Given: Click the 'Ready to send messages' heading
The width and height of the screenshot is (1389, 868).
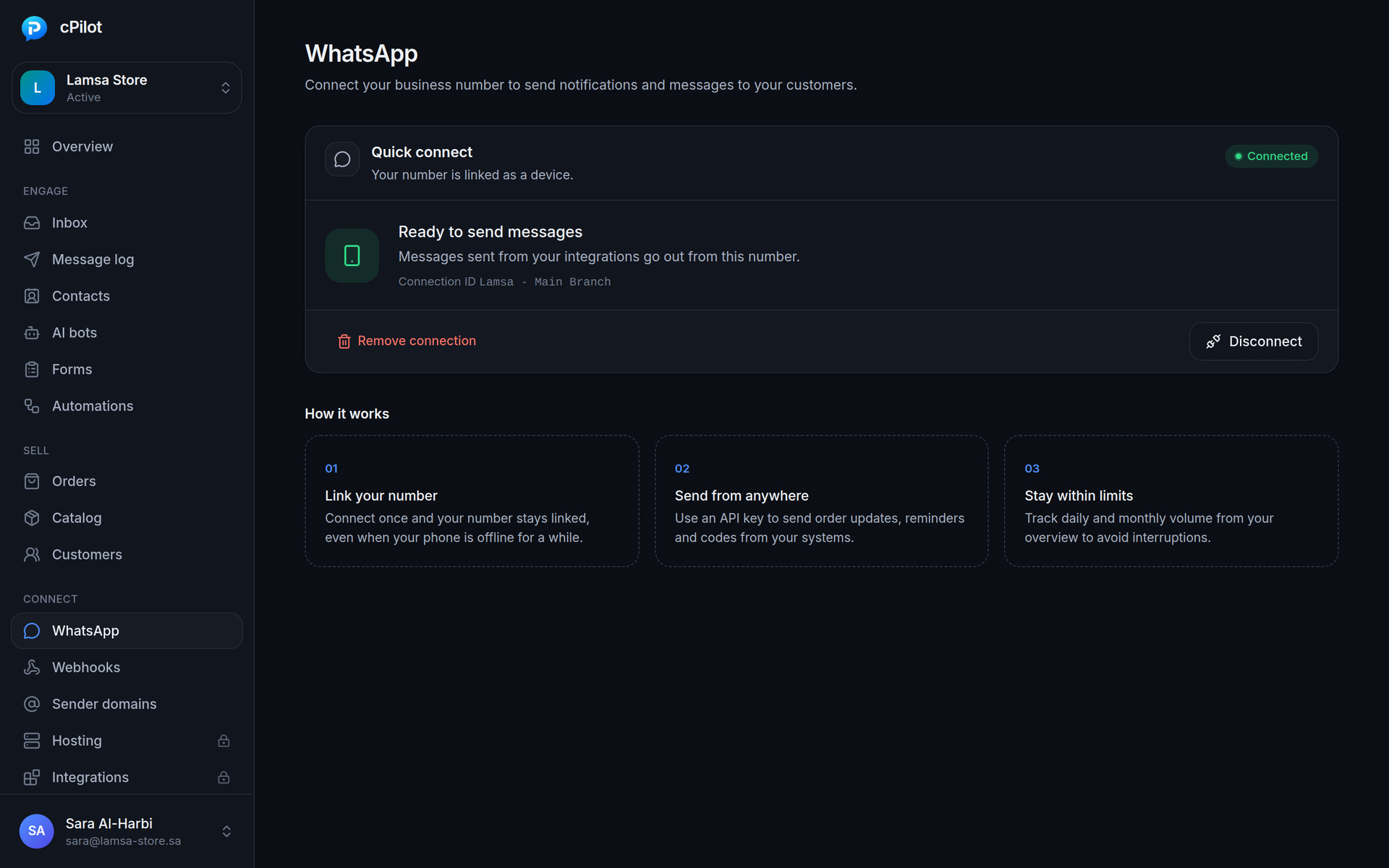Looking at the screenshot, I should point(490,232).
